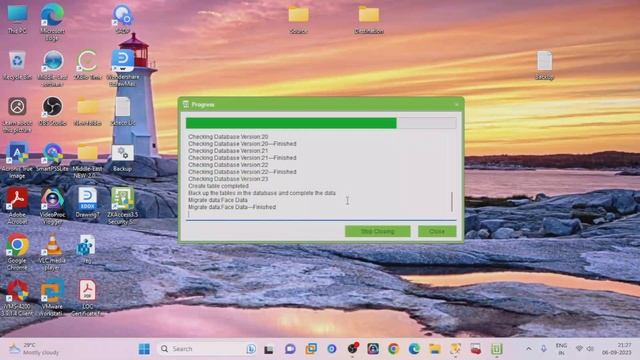Select 'Learn about this picture' desktop icon
This screenshot has width=640, height=360.
coord(17,115)
